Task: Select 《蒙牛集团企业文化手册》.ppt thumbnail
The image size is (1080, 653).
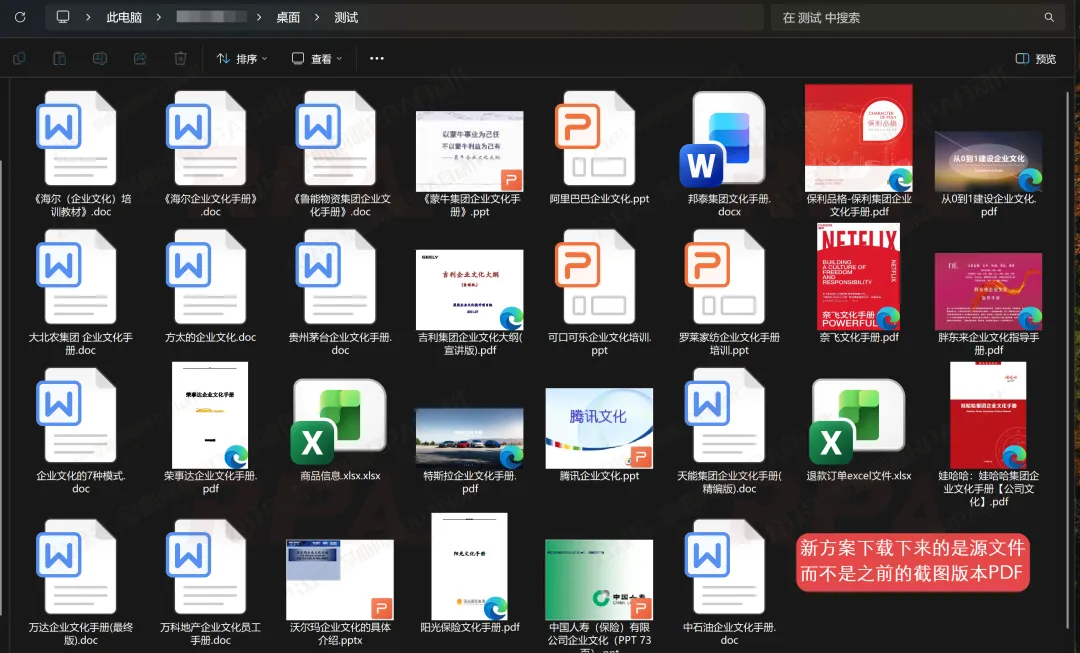Action: pos(470,151)
